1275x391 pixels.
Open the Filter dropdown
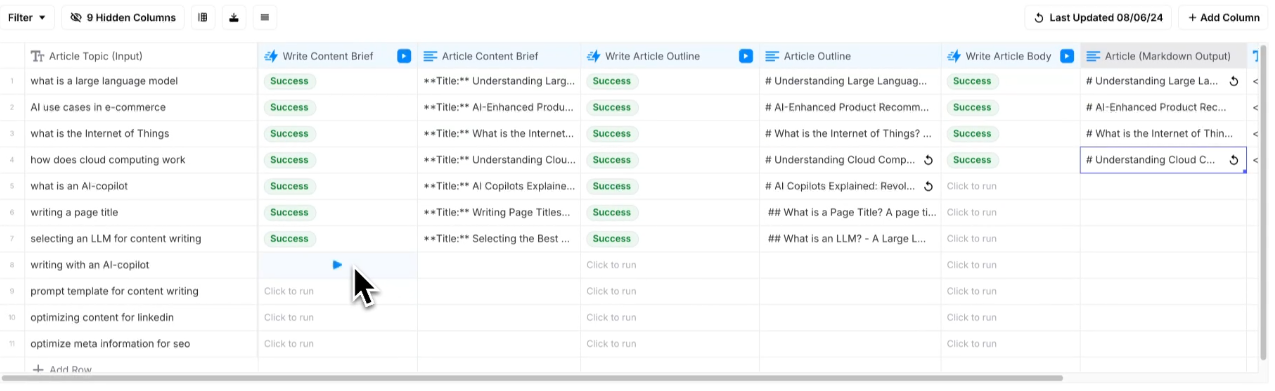[x=28, y=17]
